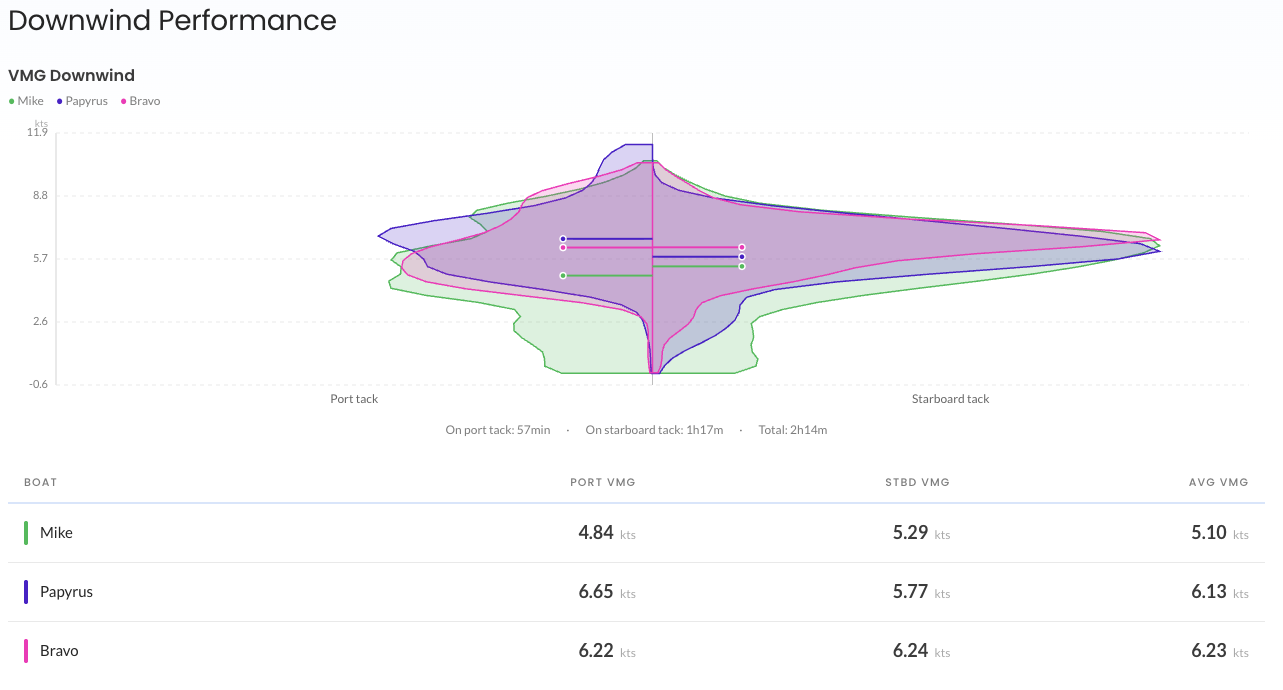Click the Downwind Performance heading

(x=172, y=20)
